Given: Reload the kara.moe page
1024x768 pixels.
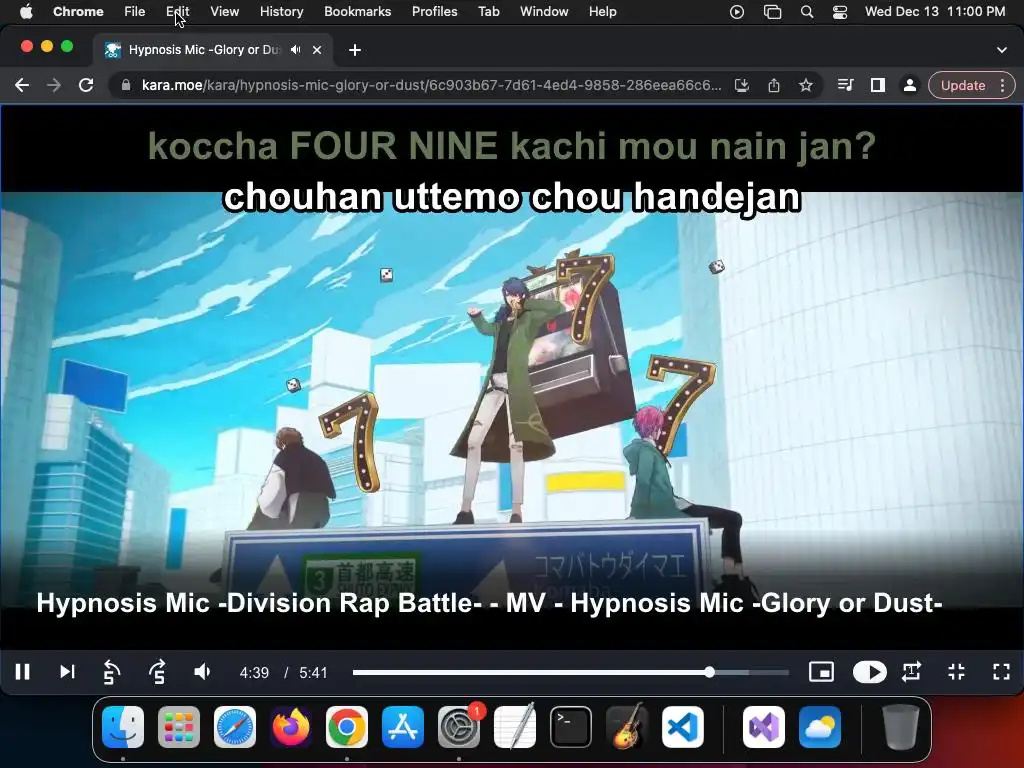Looking at the screenshot, I should pyautogui.click(x=86, y=86).
